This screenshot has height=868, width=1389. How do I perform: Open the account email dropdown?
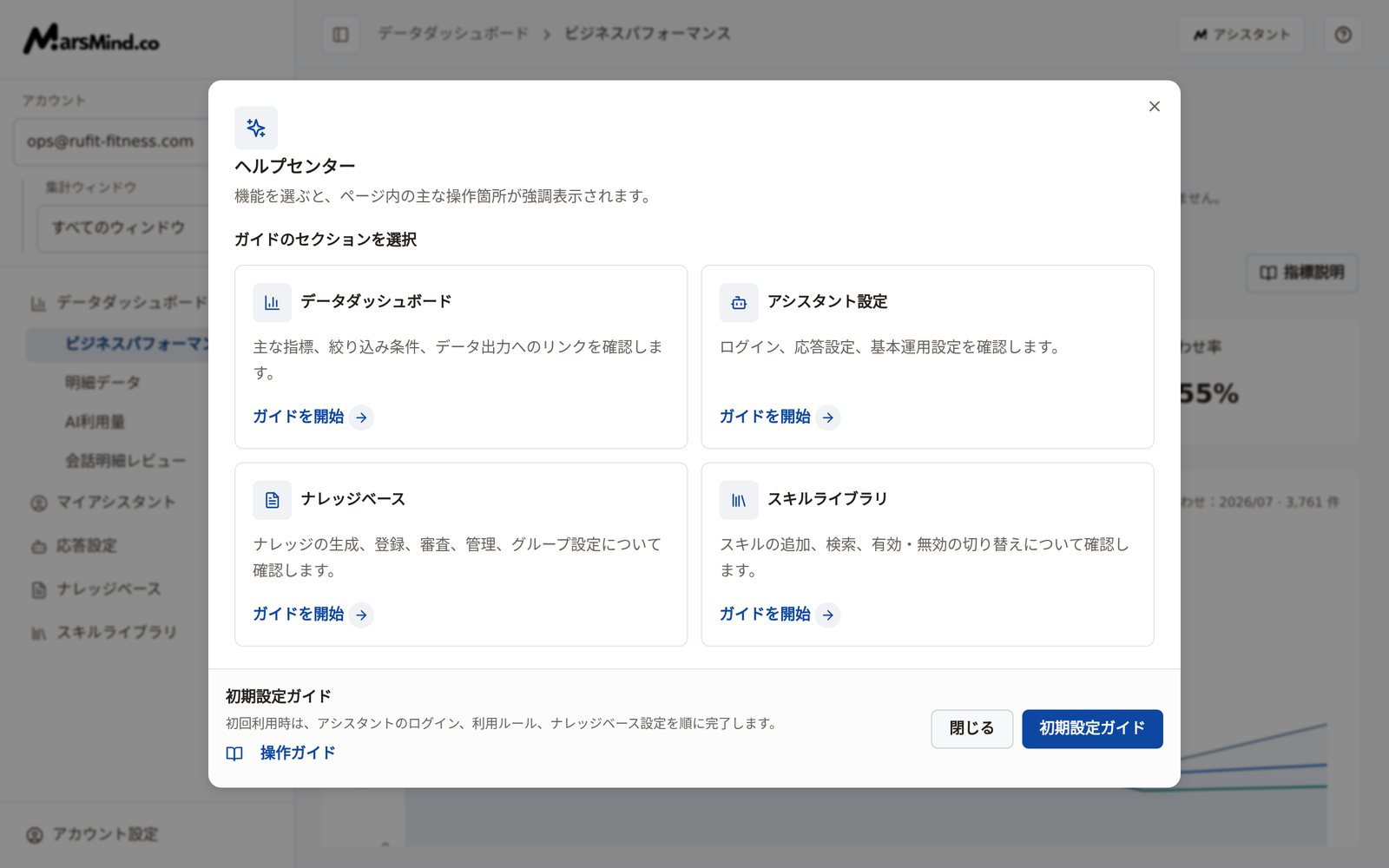(110, 141)
